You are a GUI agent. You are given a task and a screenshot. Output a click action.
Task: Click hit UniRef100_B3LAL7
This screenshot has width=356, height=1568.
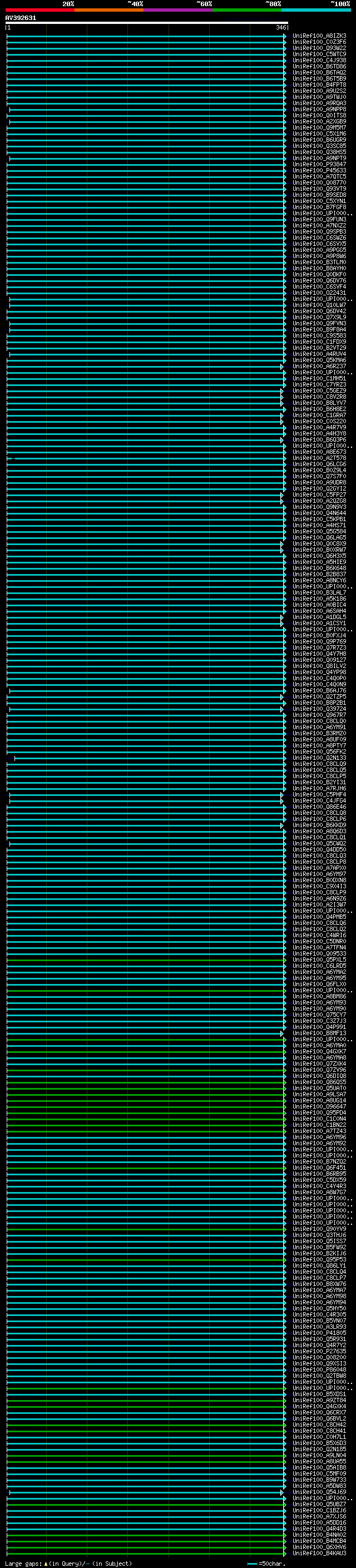[319, 593]
